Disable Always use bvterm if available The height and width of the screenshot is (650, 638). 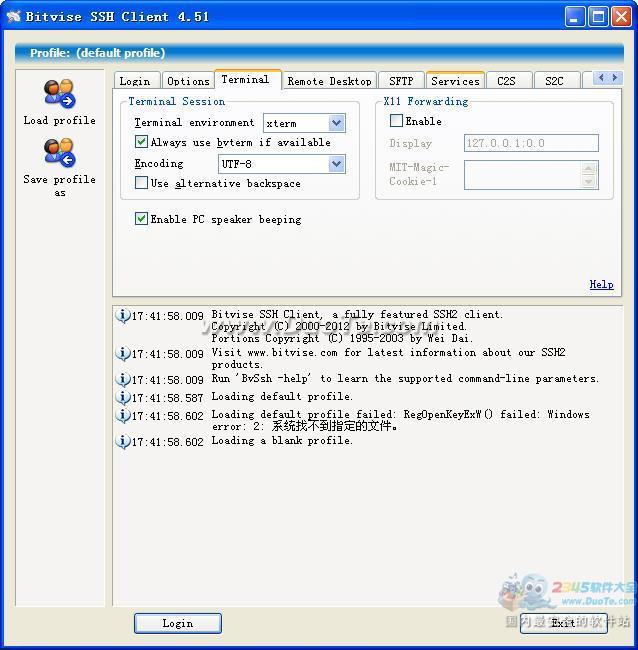141,142
